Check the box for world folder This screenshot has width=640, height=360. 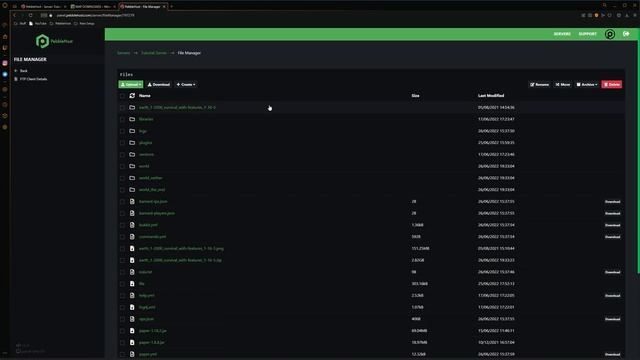[122, 166]
